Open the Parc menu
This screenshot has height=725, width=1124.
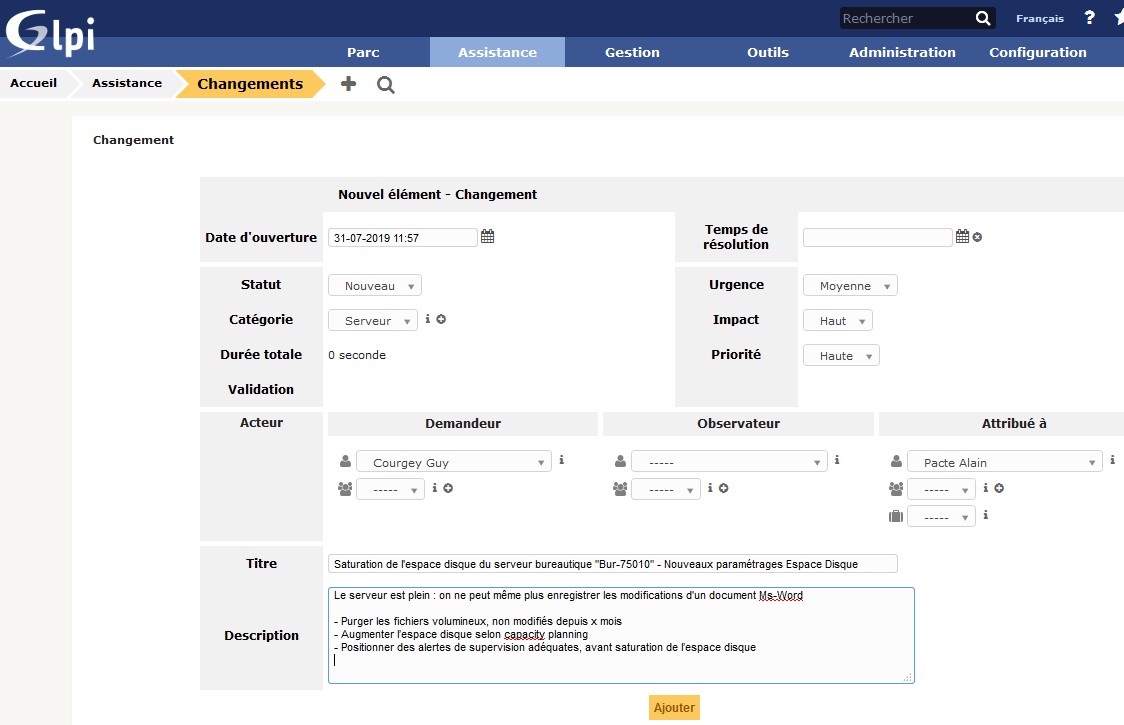(363, 52)
